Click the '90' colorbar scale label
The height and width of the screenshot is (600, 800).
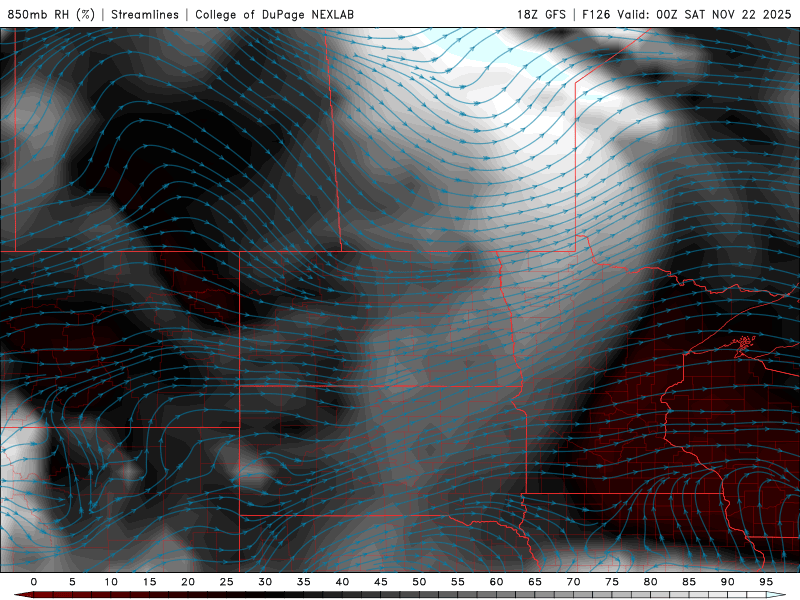click(x=727, y=582)
